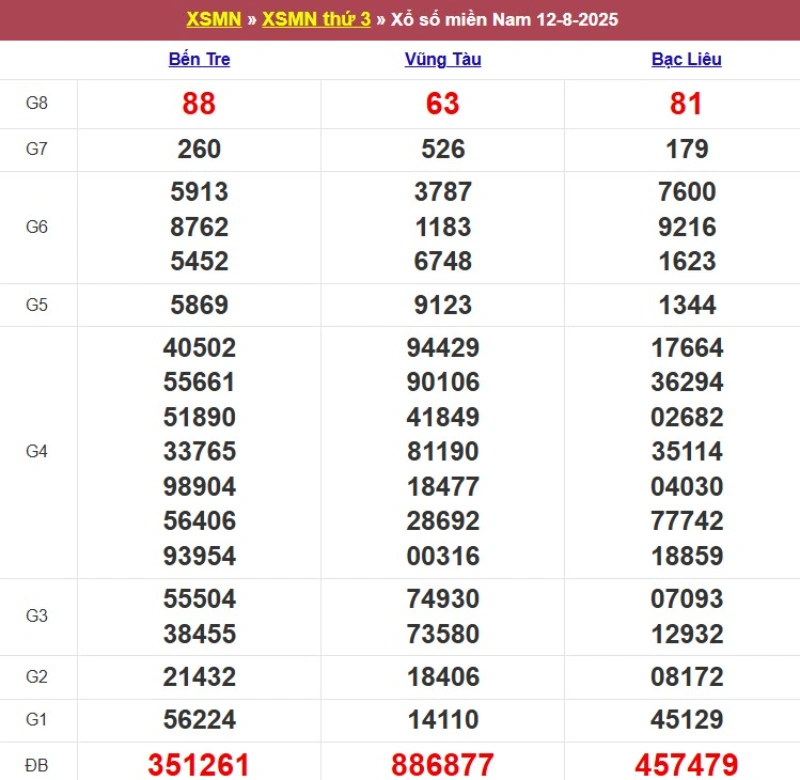Select the G4 row label

(x=37, y=451)
